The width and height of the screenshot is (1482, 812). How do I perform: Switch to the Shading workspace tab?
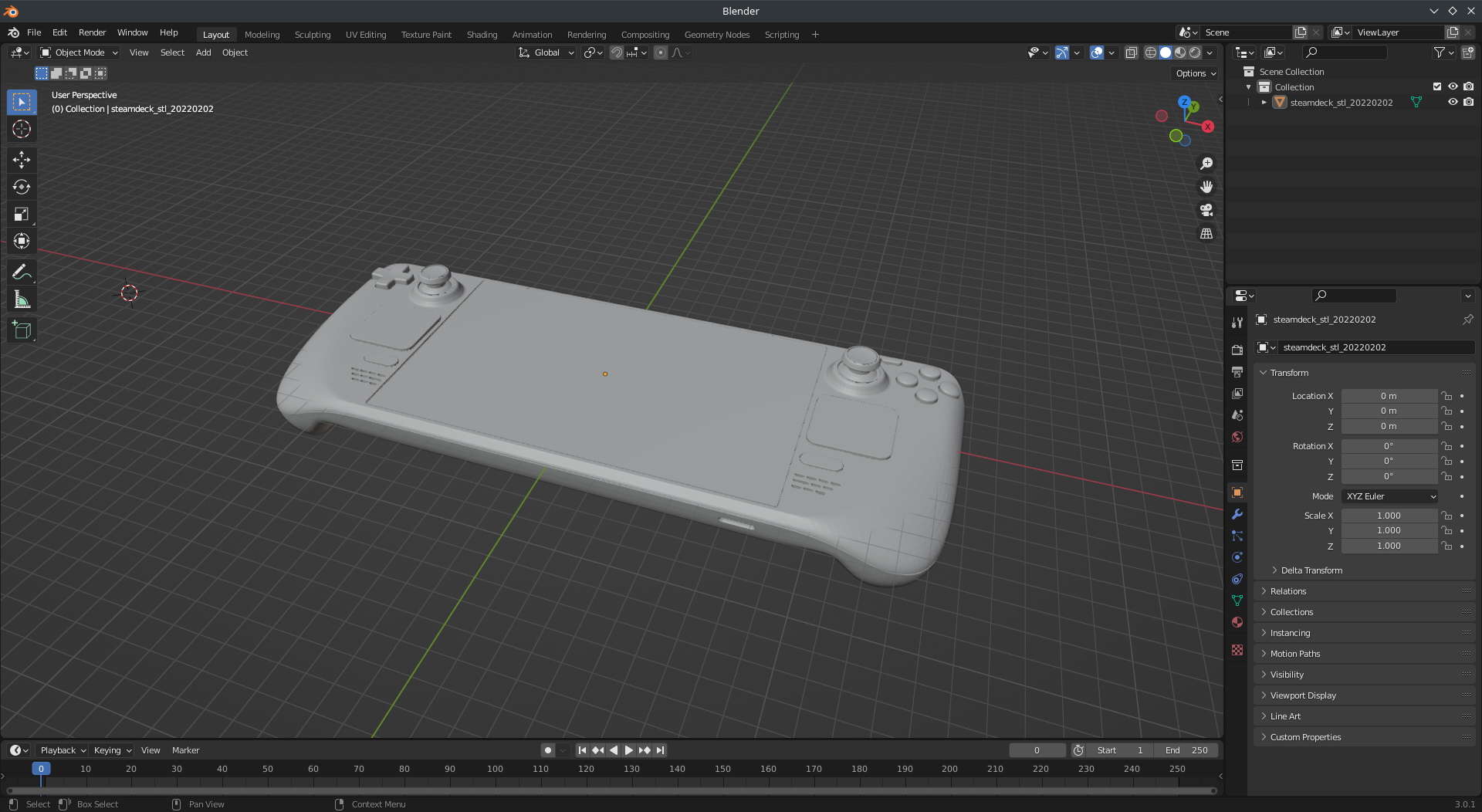pyautogui.click(x=482, y=35)
